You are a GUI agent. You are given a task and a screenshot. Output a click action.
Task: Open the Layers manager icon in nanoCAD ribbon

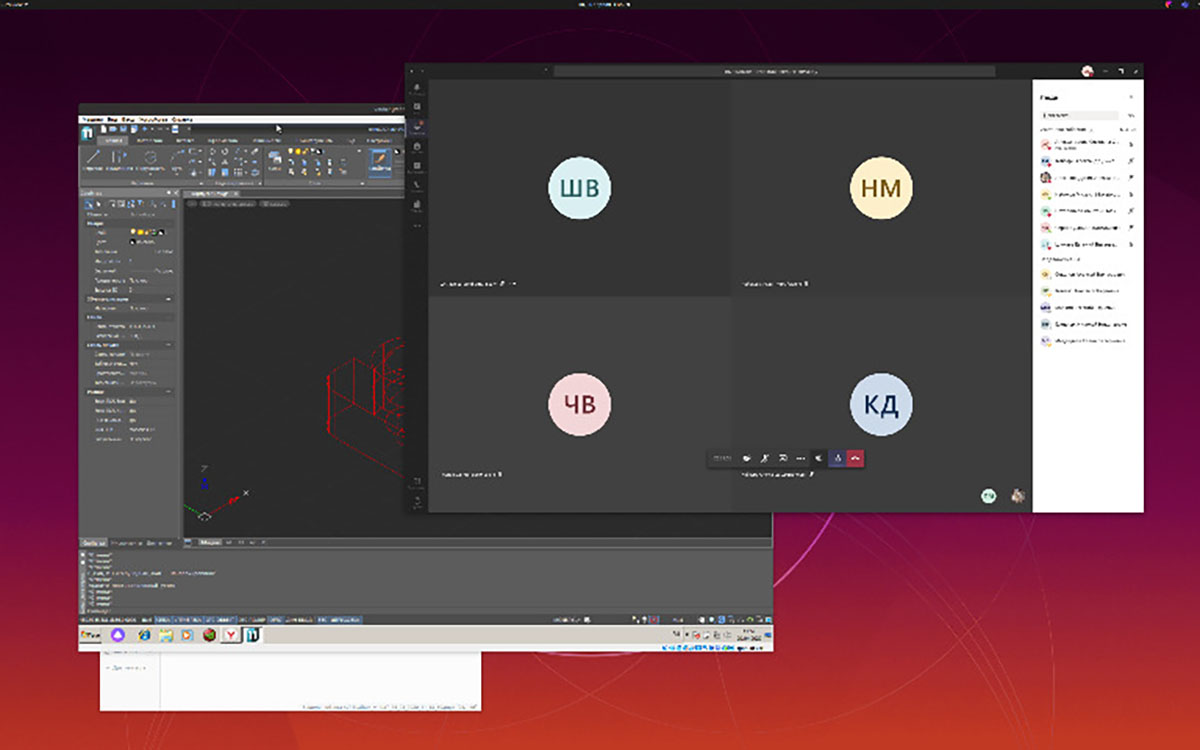tap(275, 160)
